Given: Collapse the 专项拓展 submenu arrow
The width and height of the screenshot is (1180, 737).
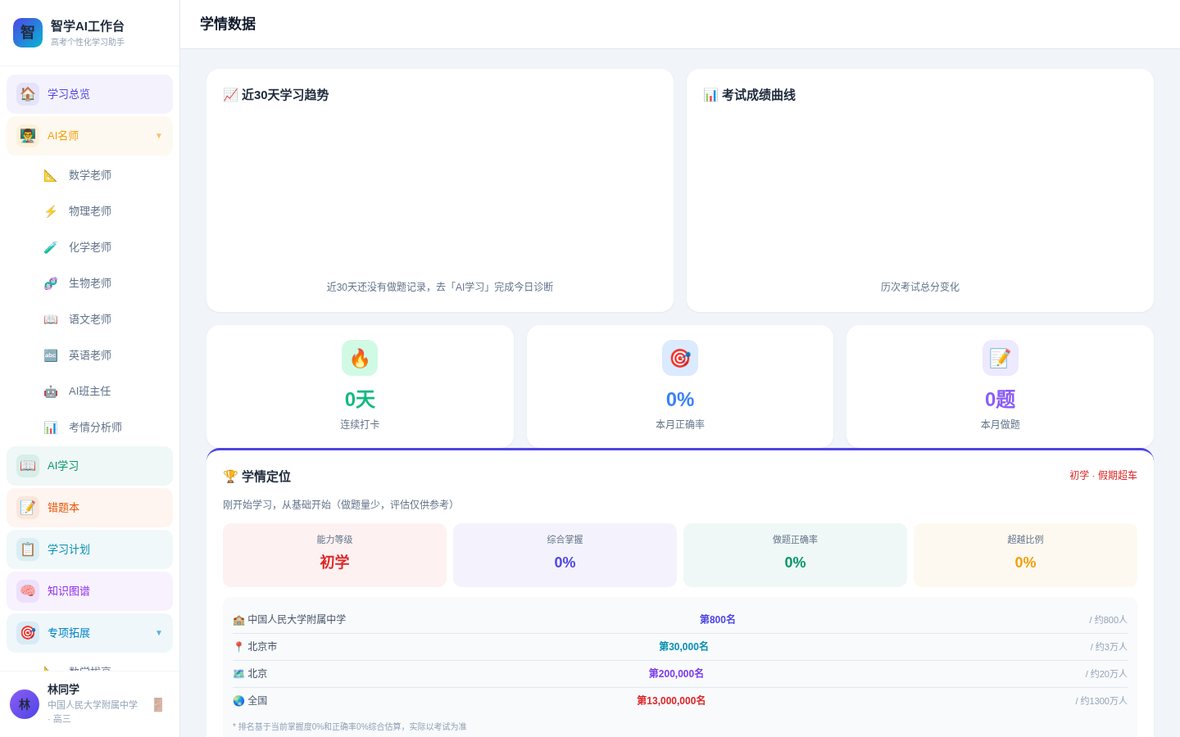Looking at the screenshot, I should 159,632.
